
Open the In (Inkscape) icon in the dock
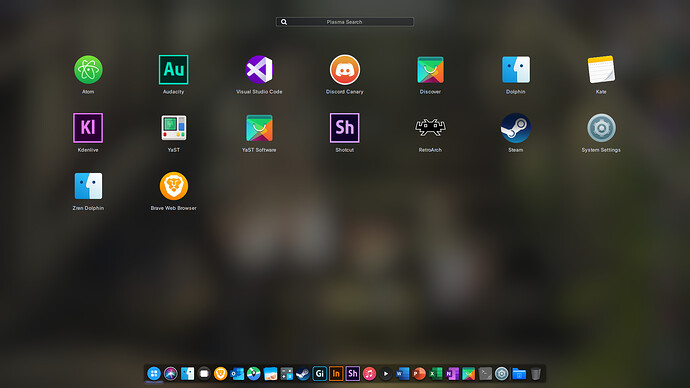(336, 374)
